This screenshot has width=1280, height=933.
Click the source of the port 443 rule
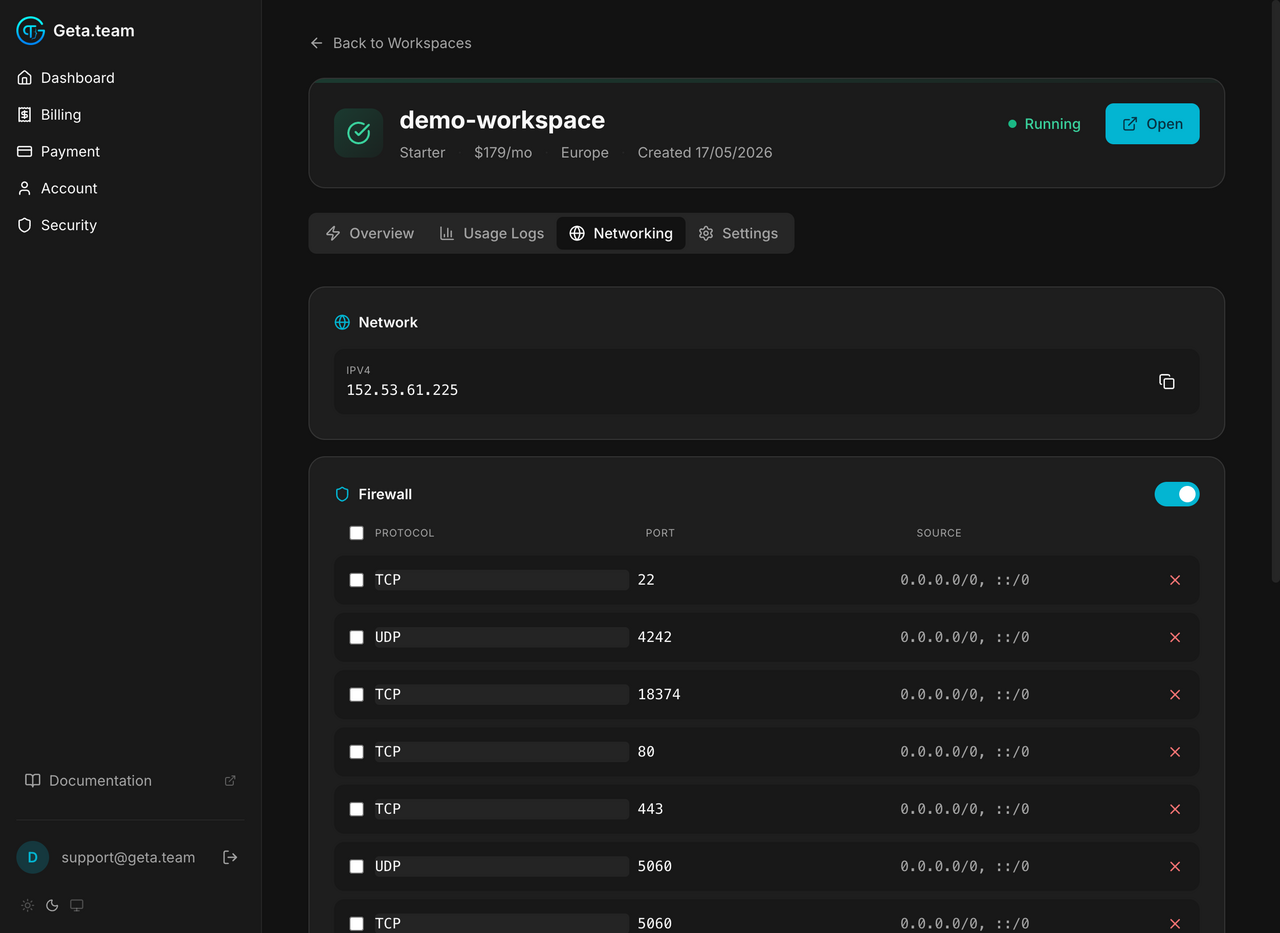965,809
